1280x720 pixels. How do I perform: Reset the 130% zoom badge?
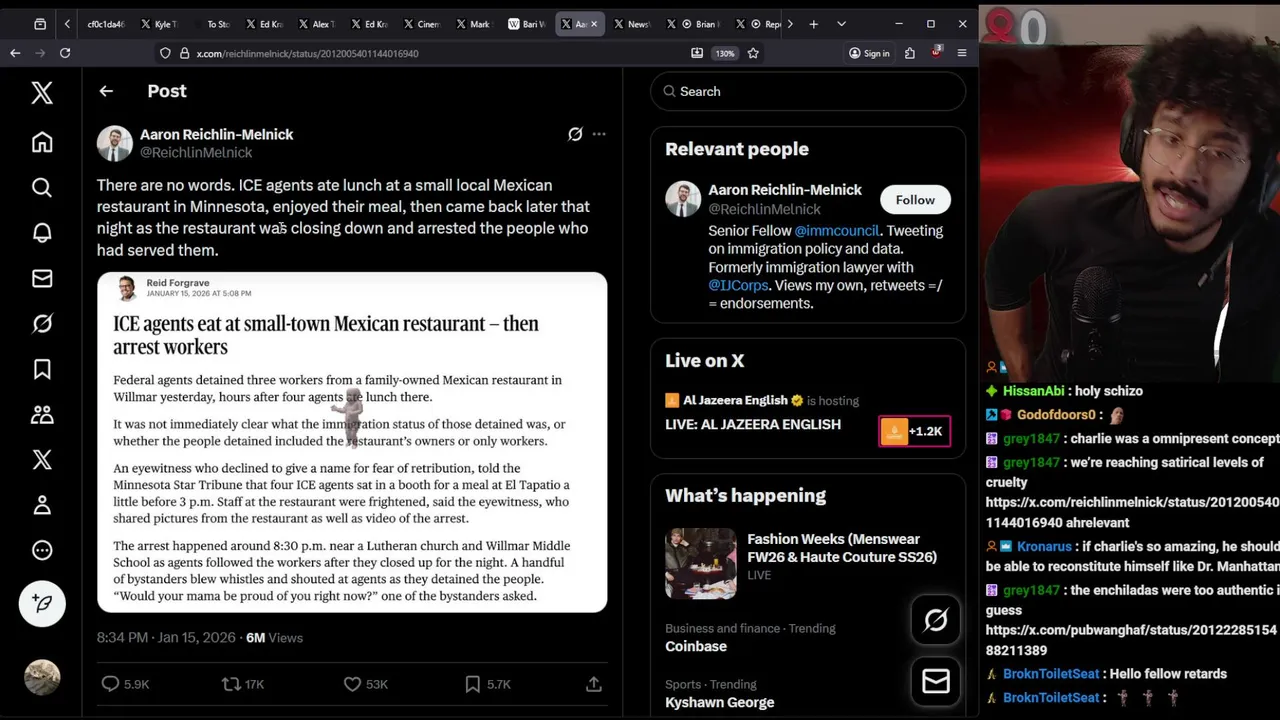pos(725,53)
